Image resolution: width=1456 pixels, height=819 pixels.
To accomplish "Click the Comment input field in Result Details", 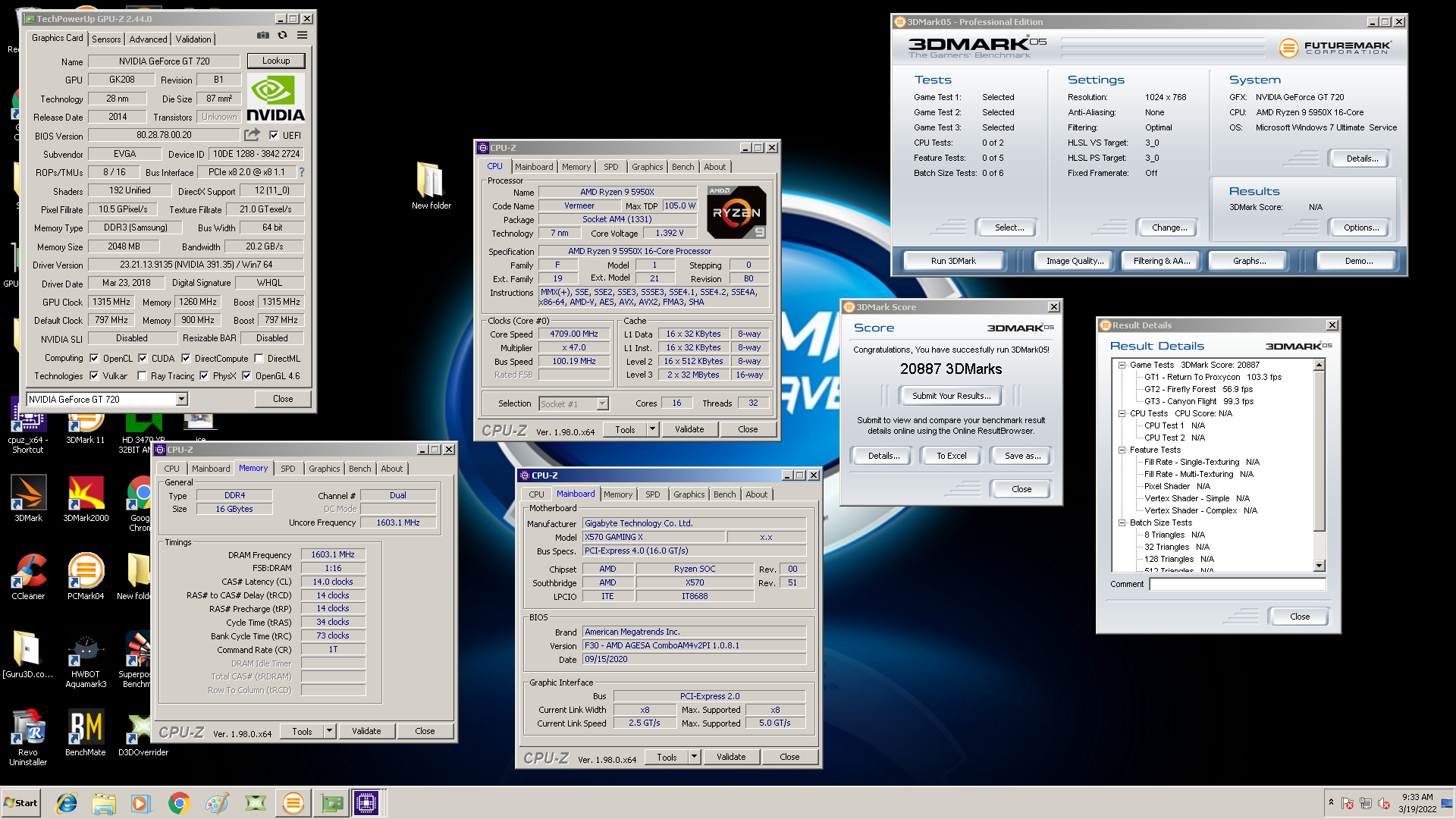I will [x=1237, y=584].
